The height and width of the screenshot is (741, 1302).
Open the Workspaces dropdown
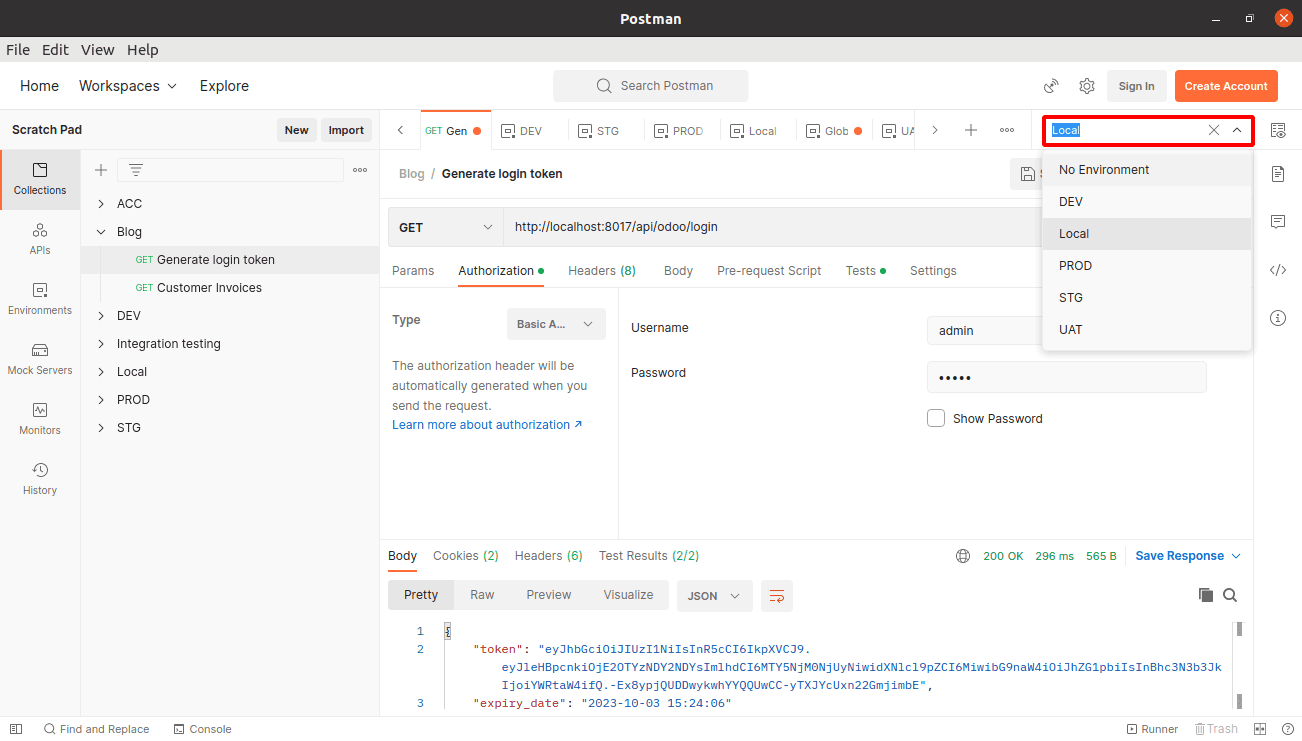tap(128, 86)
